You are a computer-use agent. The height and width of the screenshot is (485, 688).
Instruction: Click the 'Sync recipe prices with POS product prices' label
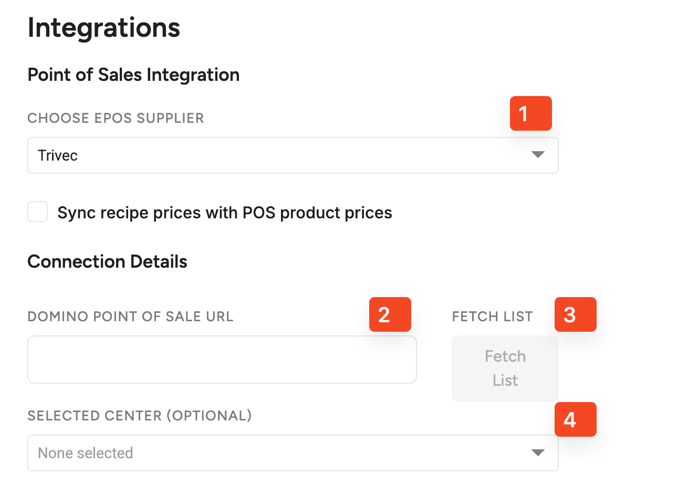[x=224, y=213]
